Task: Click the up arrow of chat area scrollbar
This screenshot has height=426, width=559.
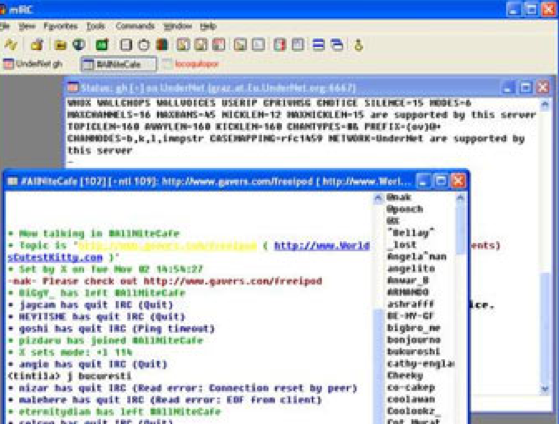Action: tap(378, 199)
